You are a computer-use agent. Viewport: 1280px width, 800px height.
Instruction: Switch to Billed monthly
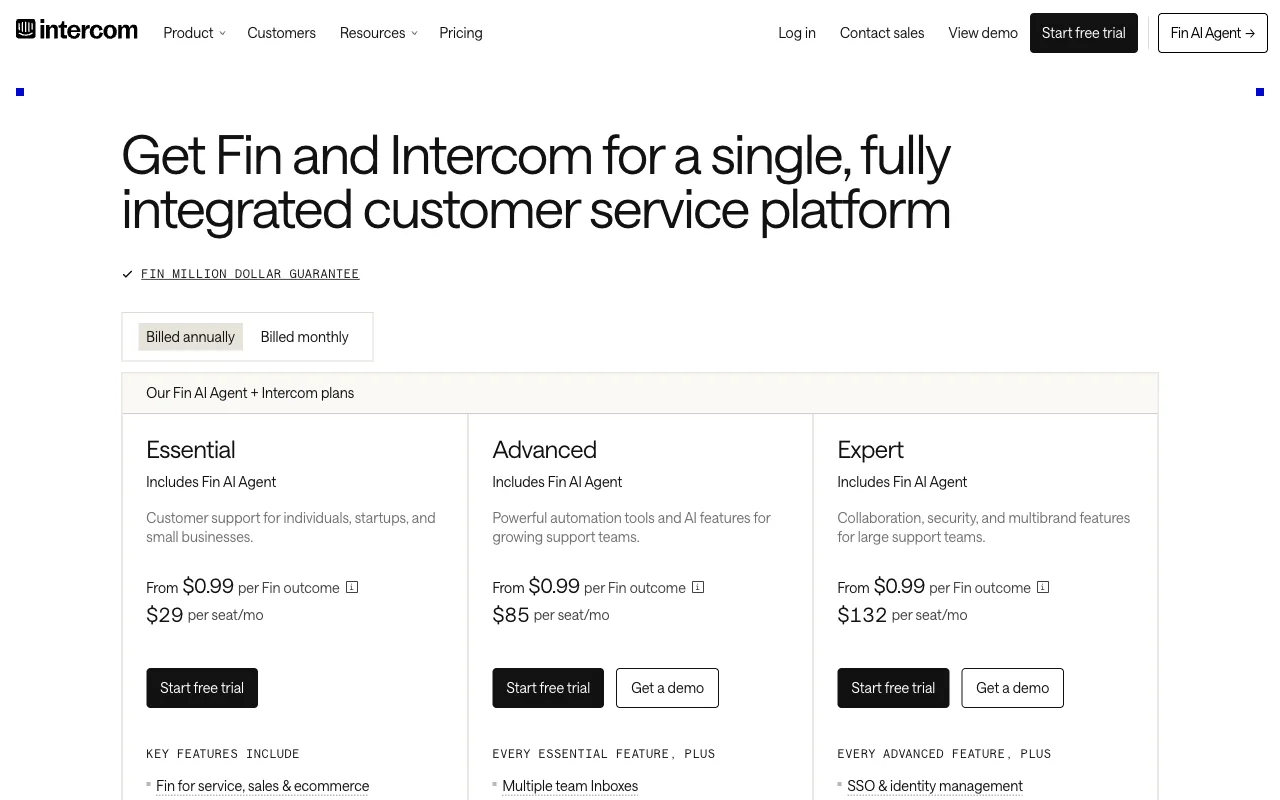click(x=305, y=337)
